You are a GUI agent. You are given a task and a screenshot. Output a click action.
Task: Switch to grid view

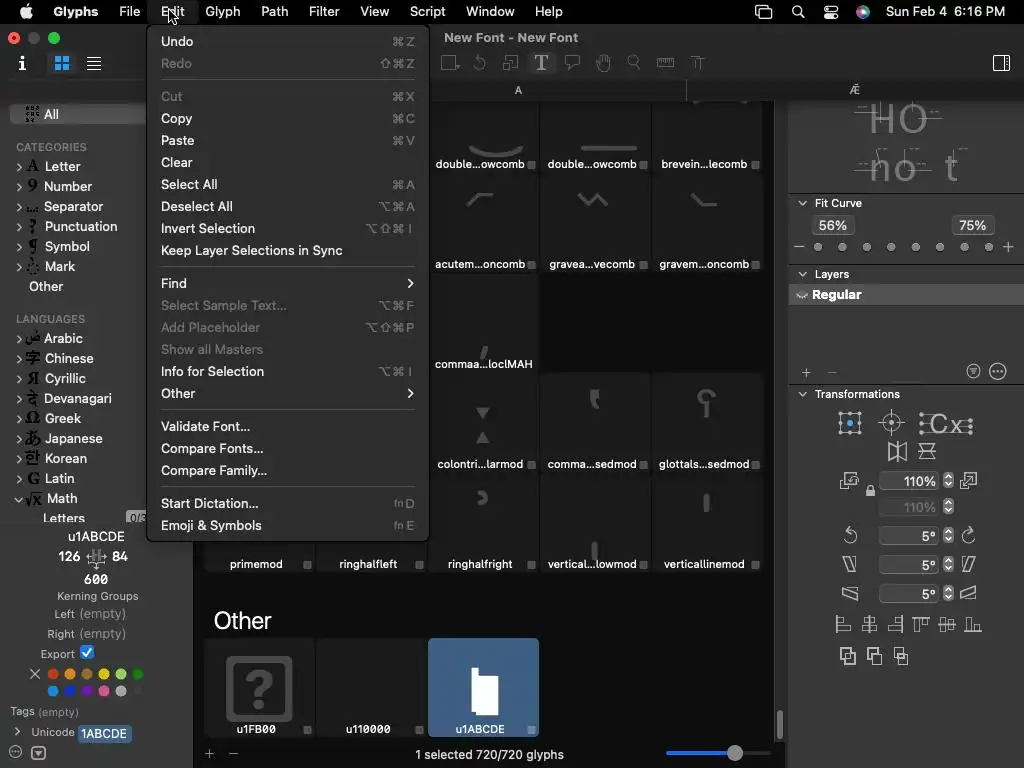pos(62,63)
